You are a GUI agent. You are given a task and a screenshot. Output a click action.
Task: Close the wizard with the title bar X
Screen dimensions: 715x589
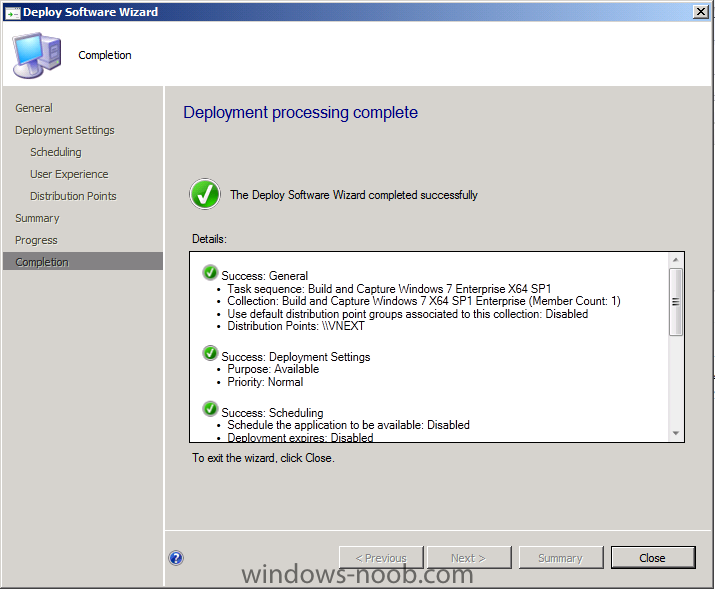(700, 12)
